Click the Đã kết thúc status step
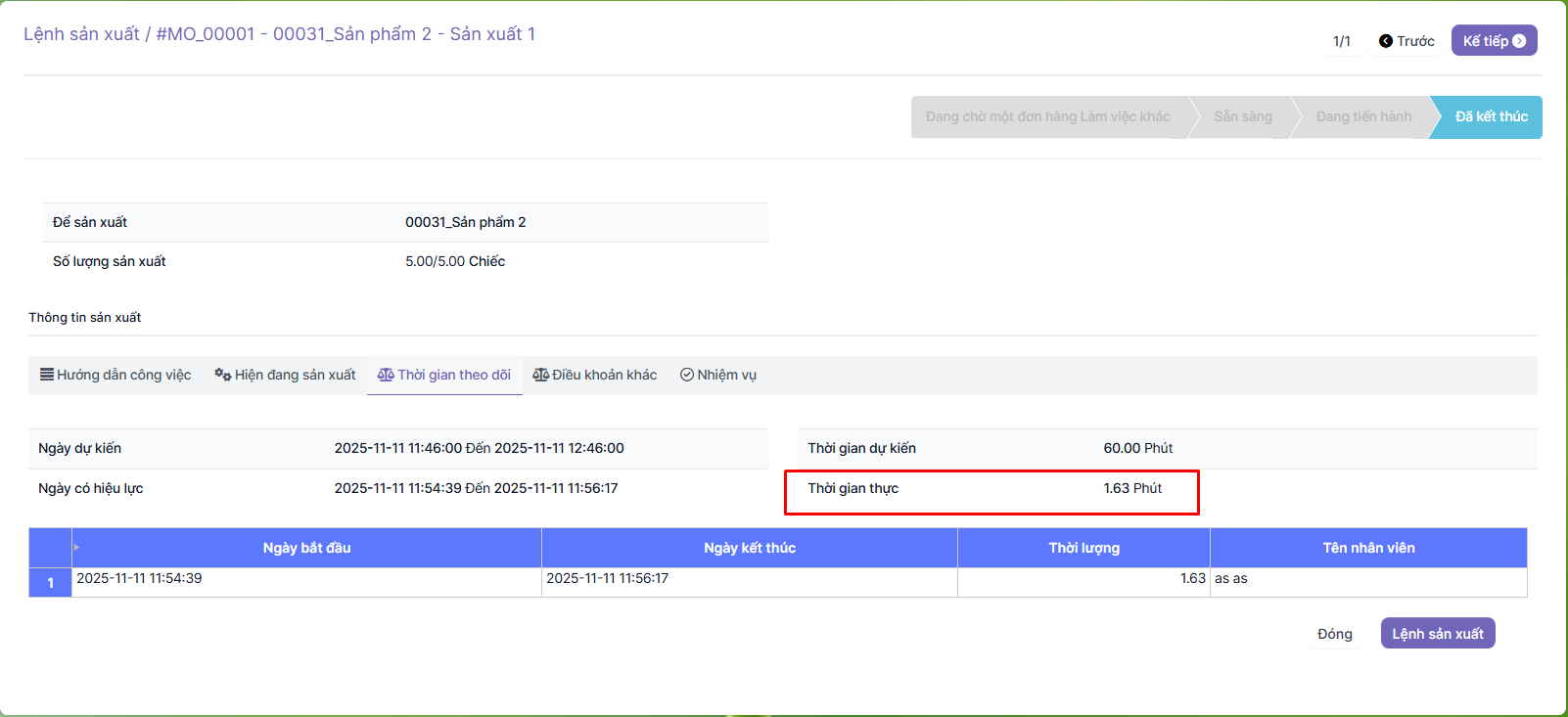The width and height of the screenshot is (1568, 717). pyautogui.click(x=1491, y=116)
